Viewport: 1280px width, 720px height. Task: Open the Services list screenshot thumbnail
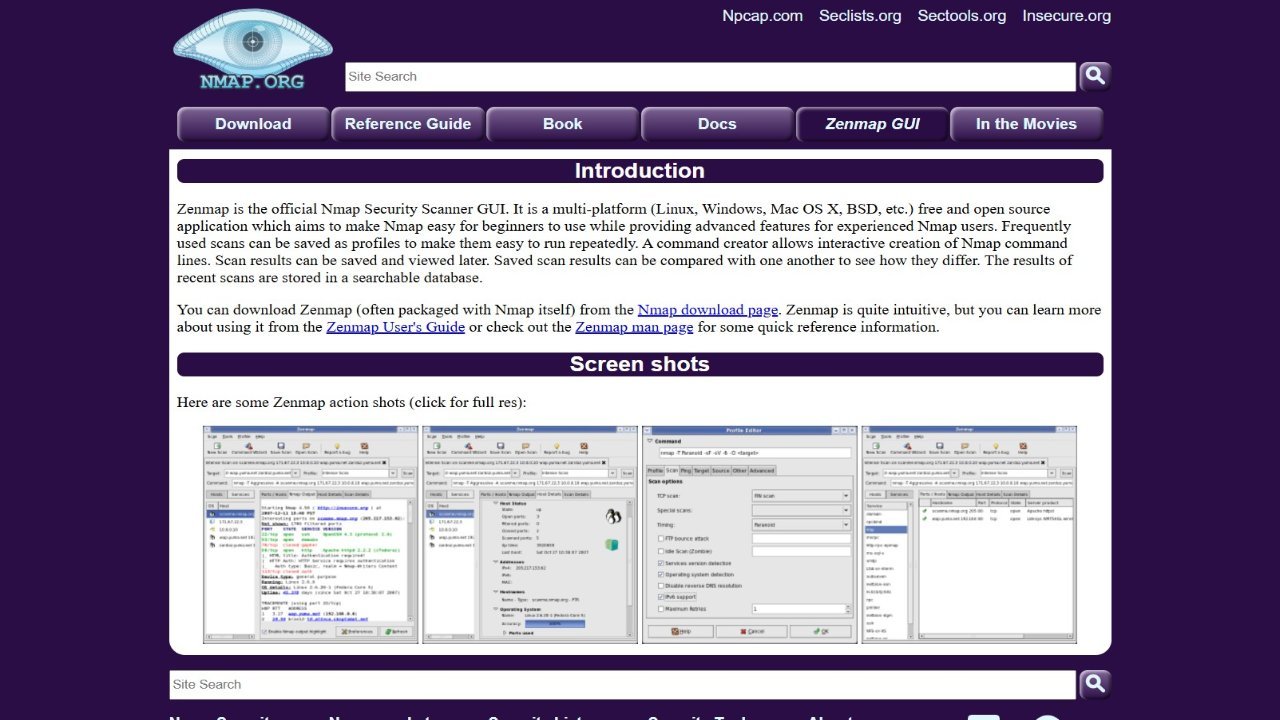(x=969, y=534)
